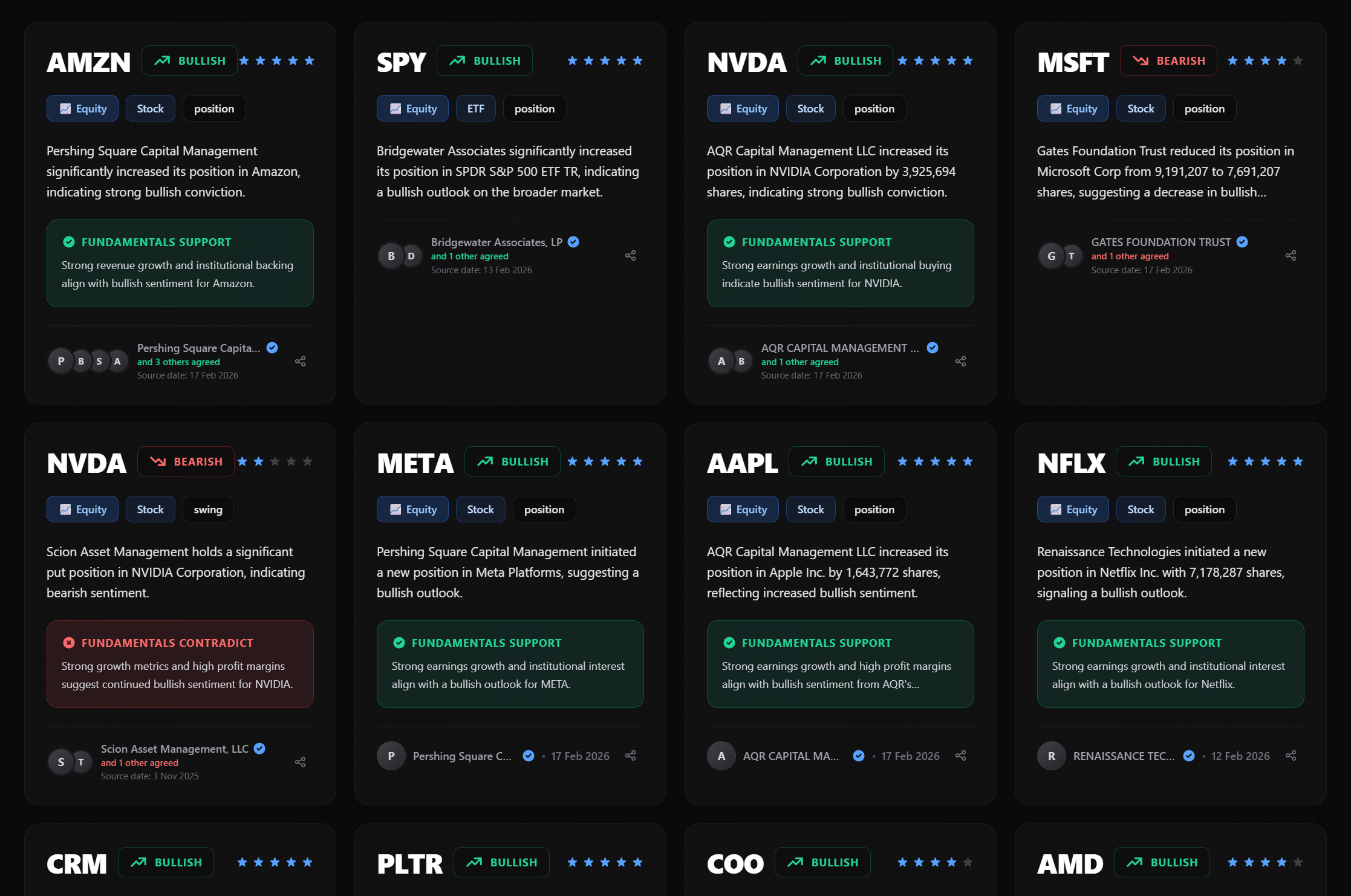Toggle the BEARISH badge on the NVDA swing card
Image resolution: width=1351 pixels, height=896 pixels.
186,461
